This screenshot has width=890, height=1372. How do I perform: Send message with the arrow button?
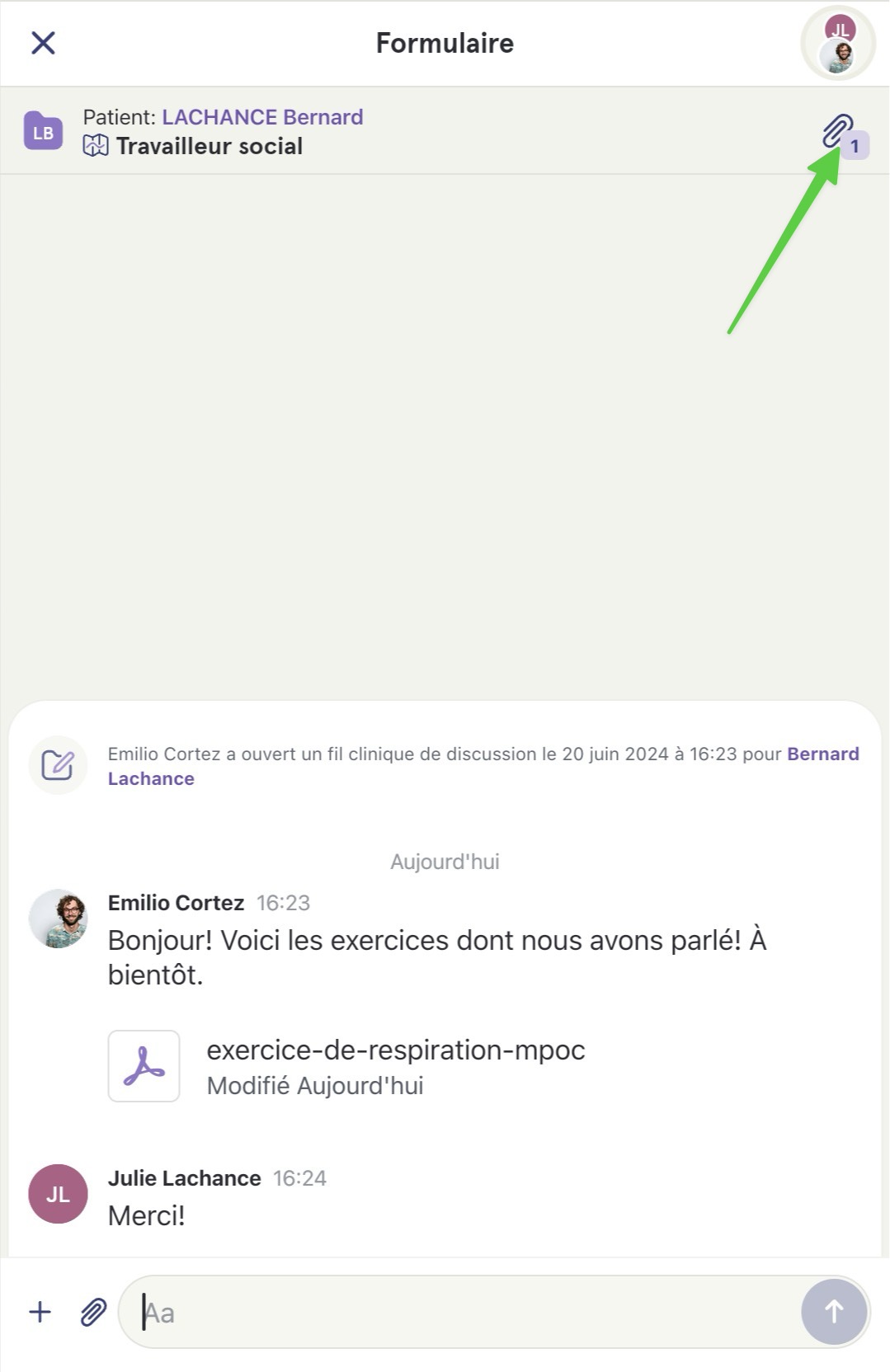coord(834,1312)
